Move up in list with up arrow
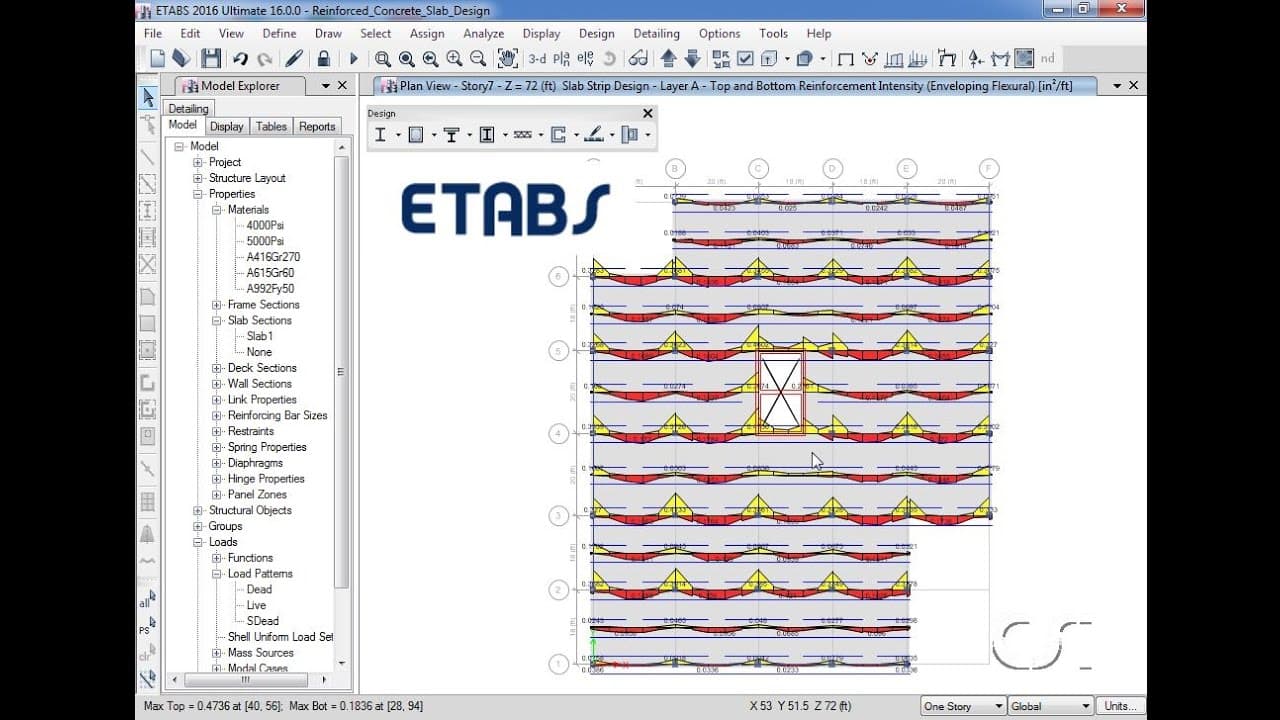Viewport: 1280px width, 720px height. click(668, 59)
